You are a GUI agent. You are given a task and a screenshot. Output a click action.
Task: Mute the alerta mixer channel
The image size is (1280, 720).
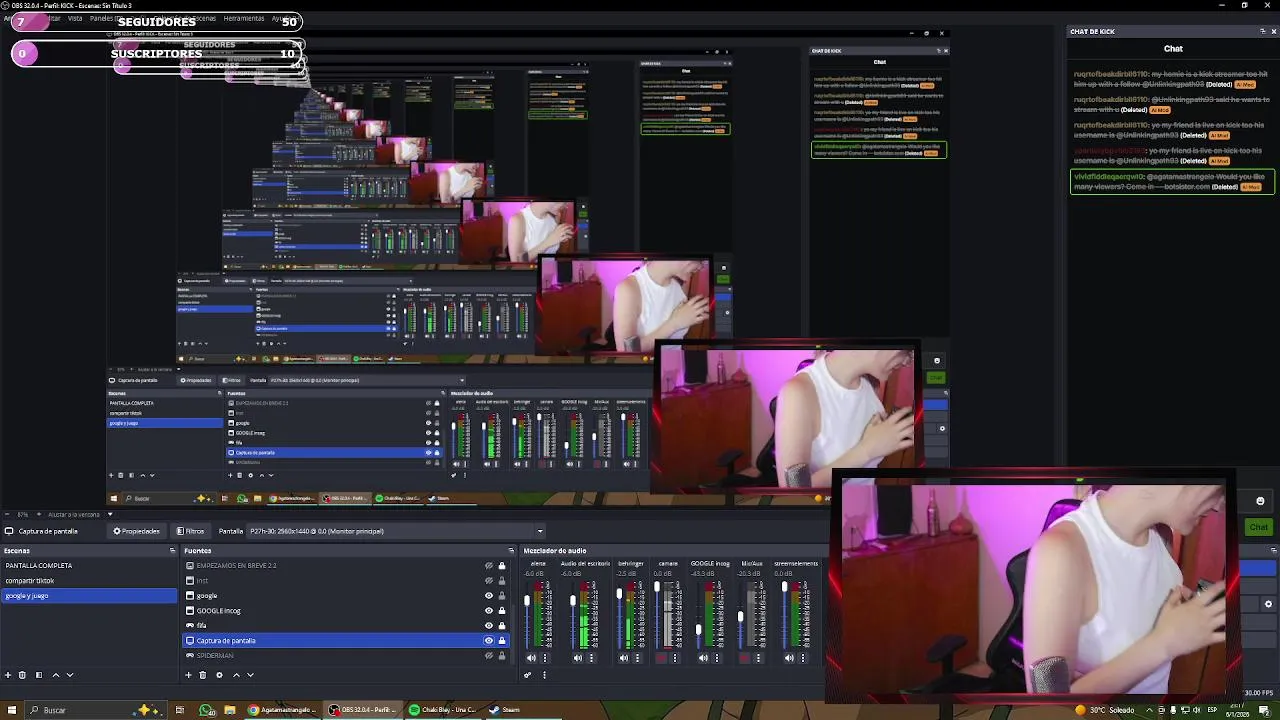(x=531, y=658)
